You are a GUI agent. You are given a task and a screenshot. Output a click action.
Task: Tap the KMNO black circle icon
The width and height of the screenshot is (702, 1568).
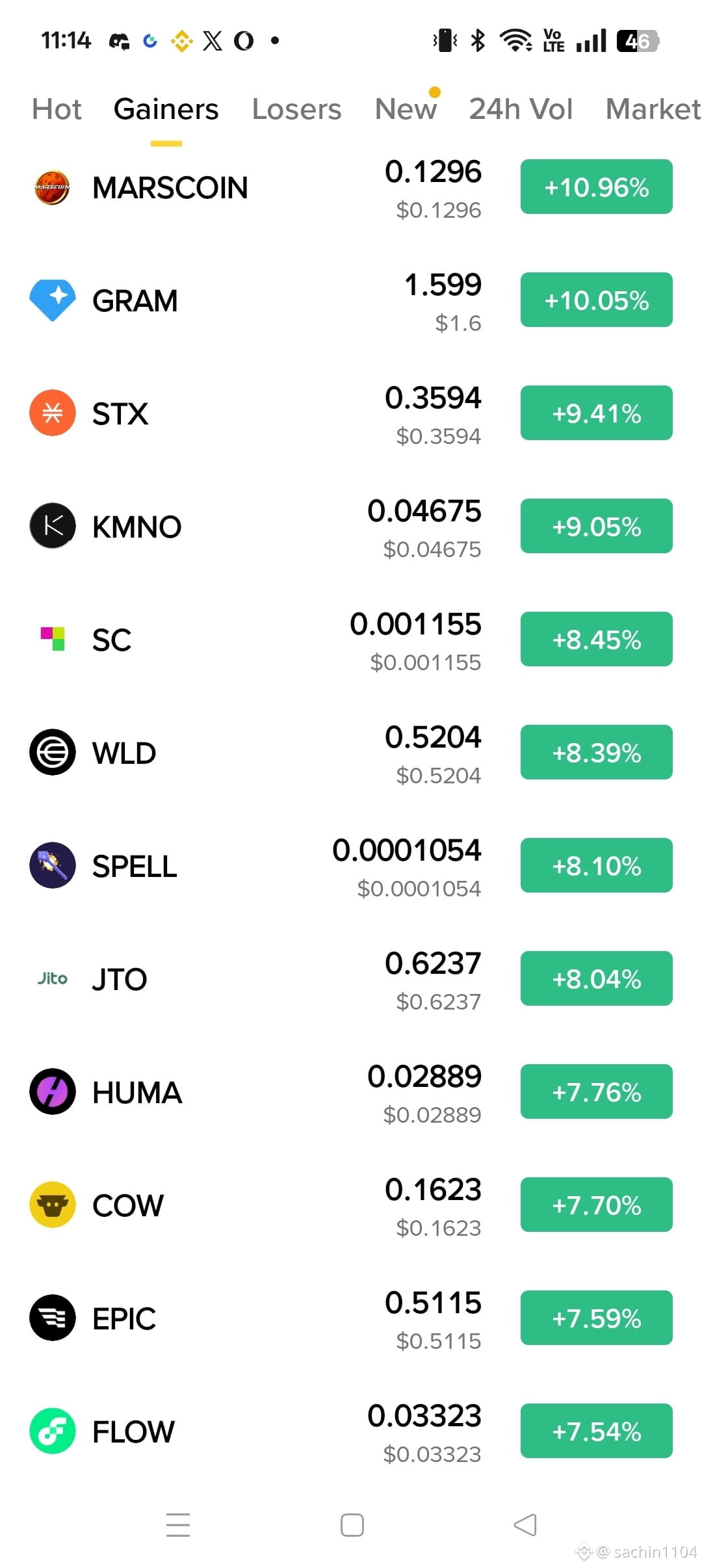52,526
